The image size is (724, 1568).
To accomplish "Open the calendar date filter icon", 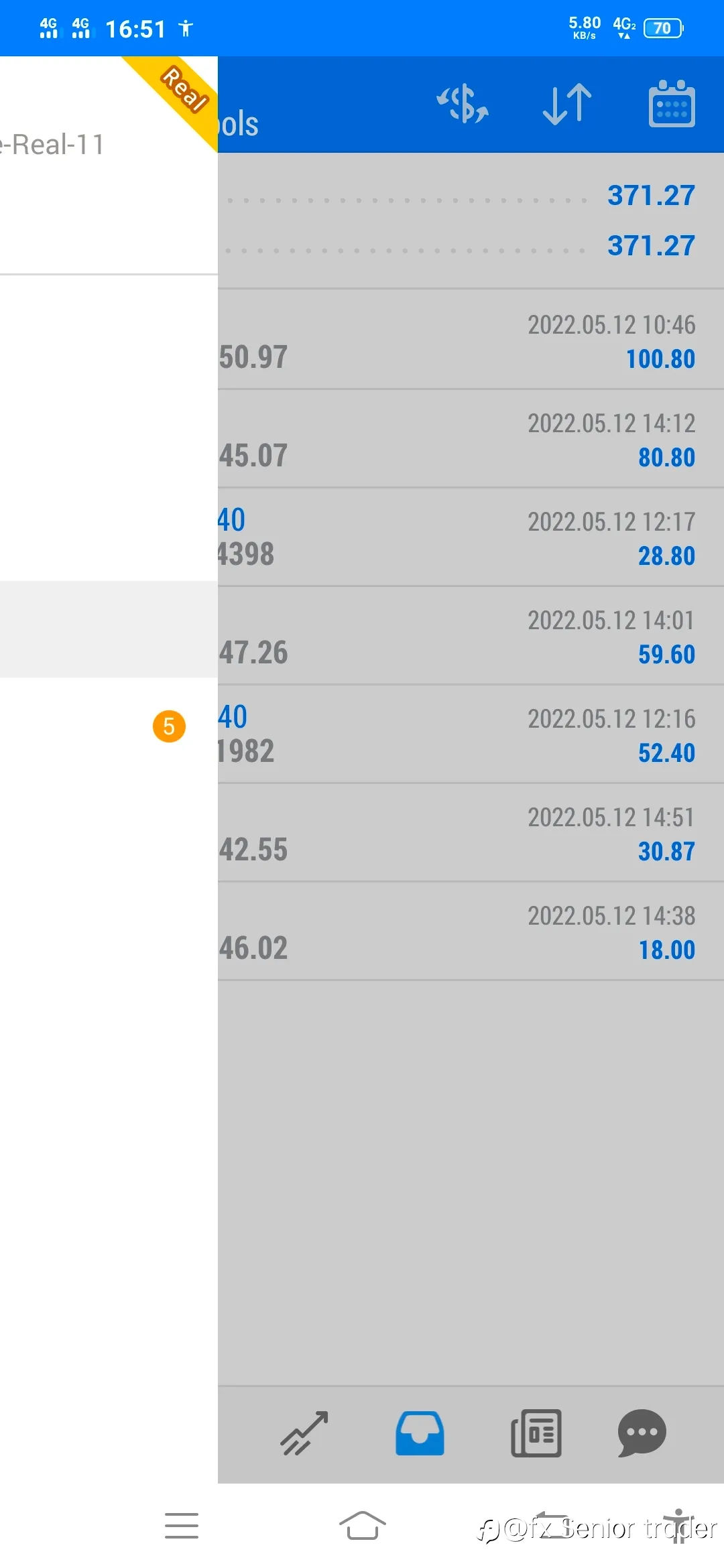I will 672,104.
